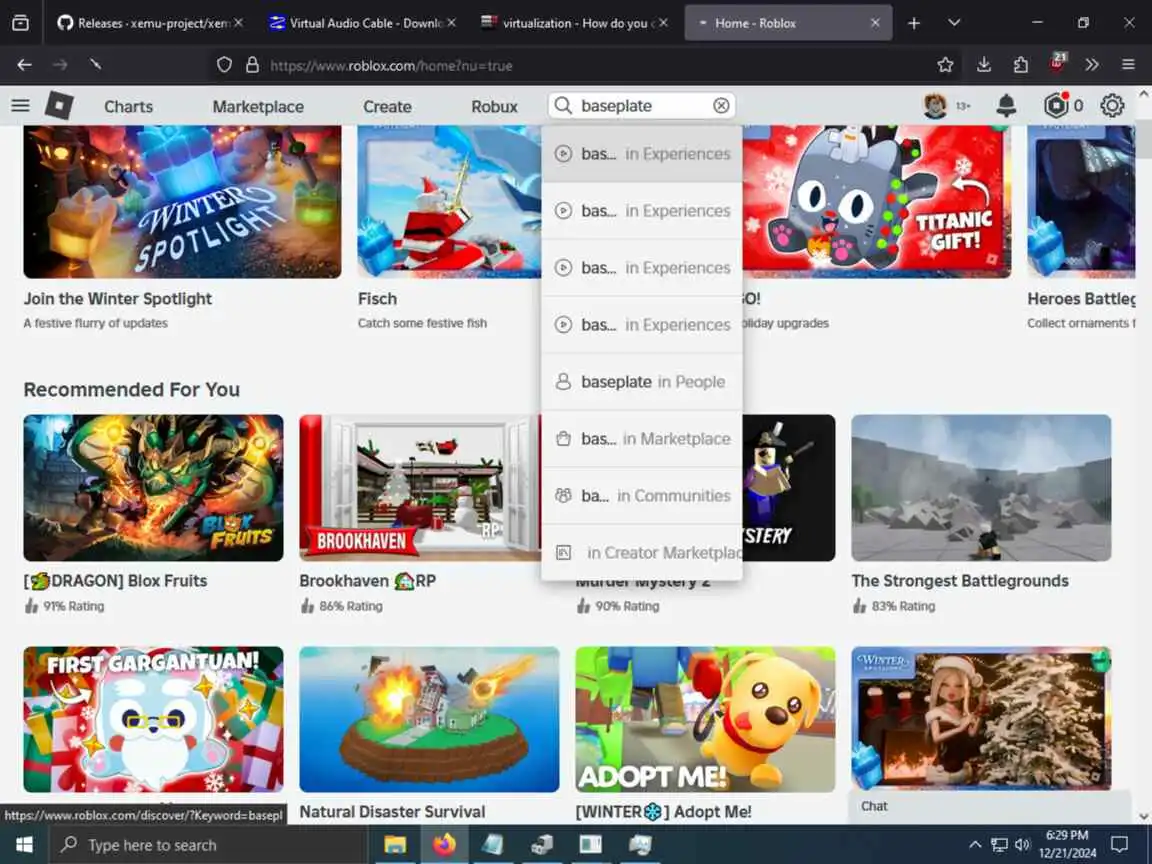Open the Brookhaven RP game thumbnail
This screenshot has height=864, width=1152.
[420, 488]
